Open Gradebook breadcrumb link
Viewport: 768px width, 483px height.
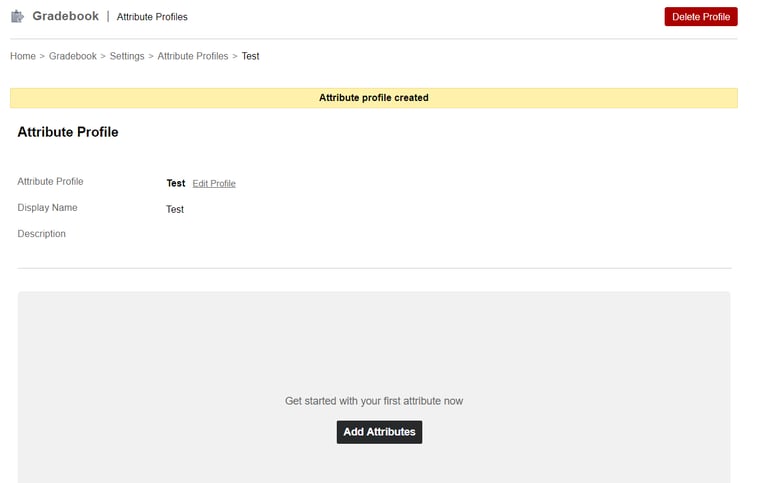[73, 56]
